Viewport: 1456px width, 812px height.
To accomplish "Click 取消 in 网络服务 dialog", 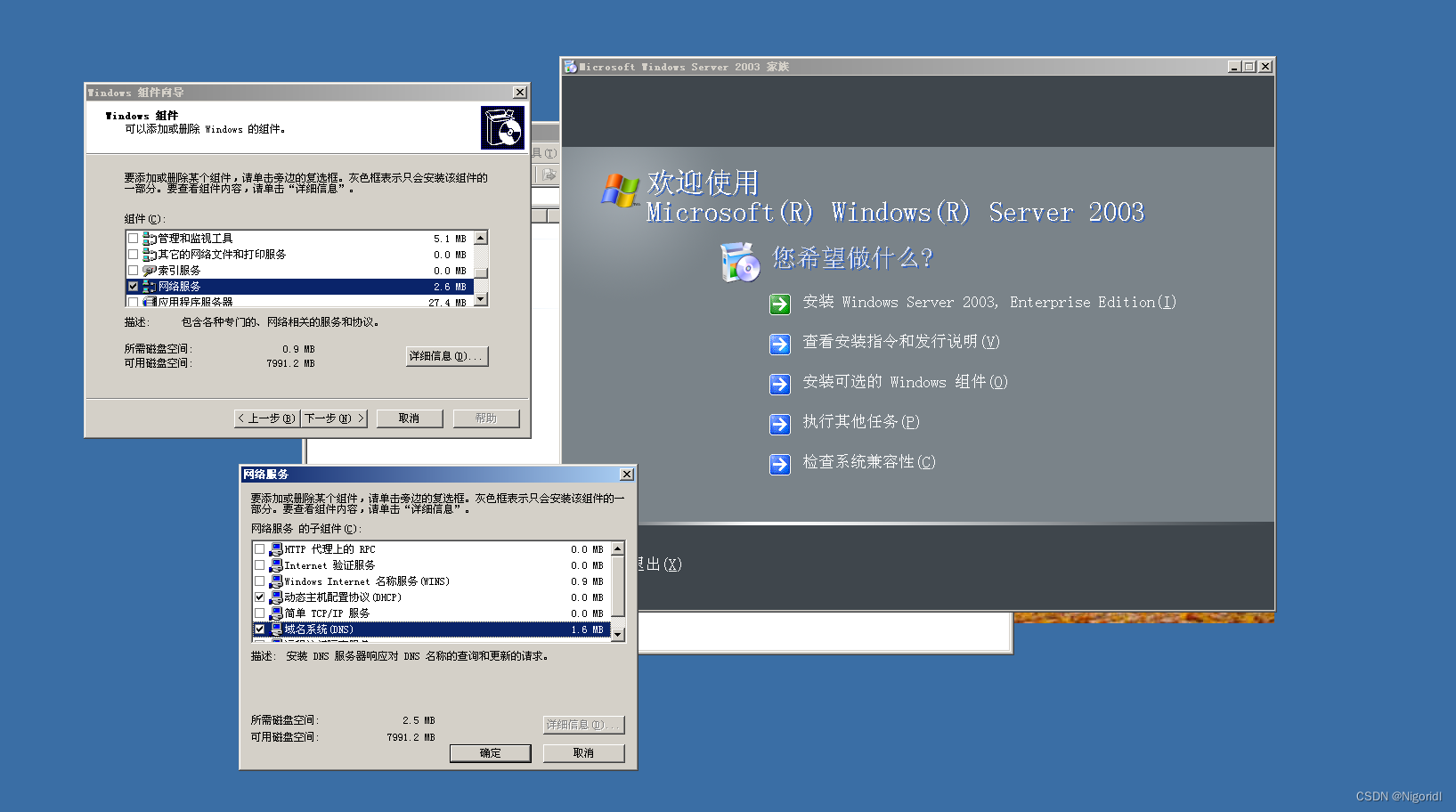I will (x=583, y=753).
